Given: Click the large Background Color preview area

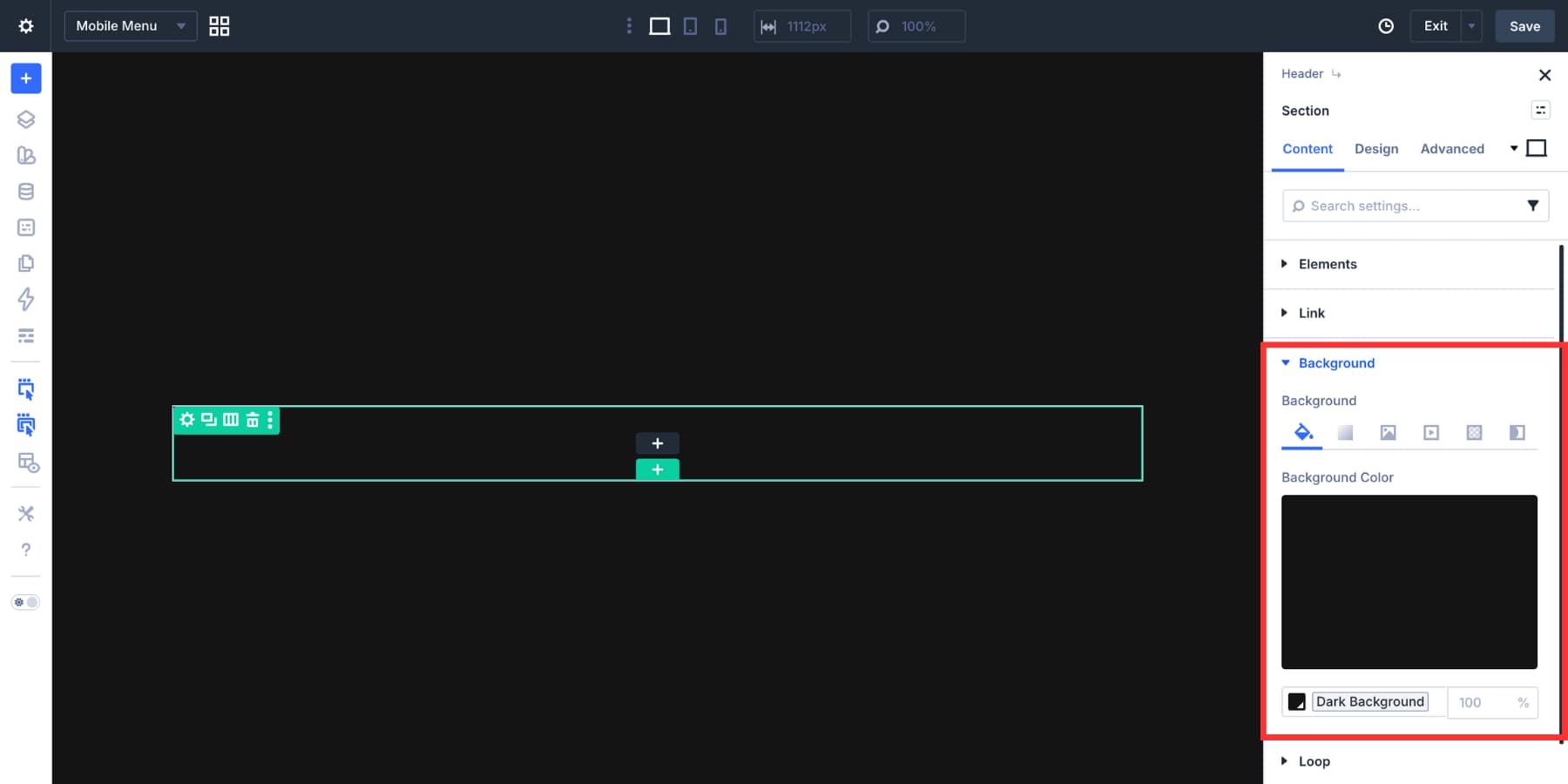Looking at the screenshot, I should 1409,582.
